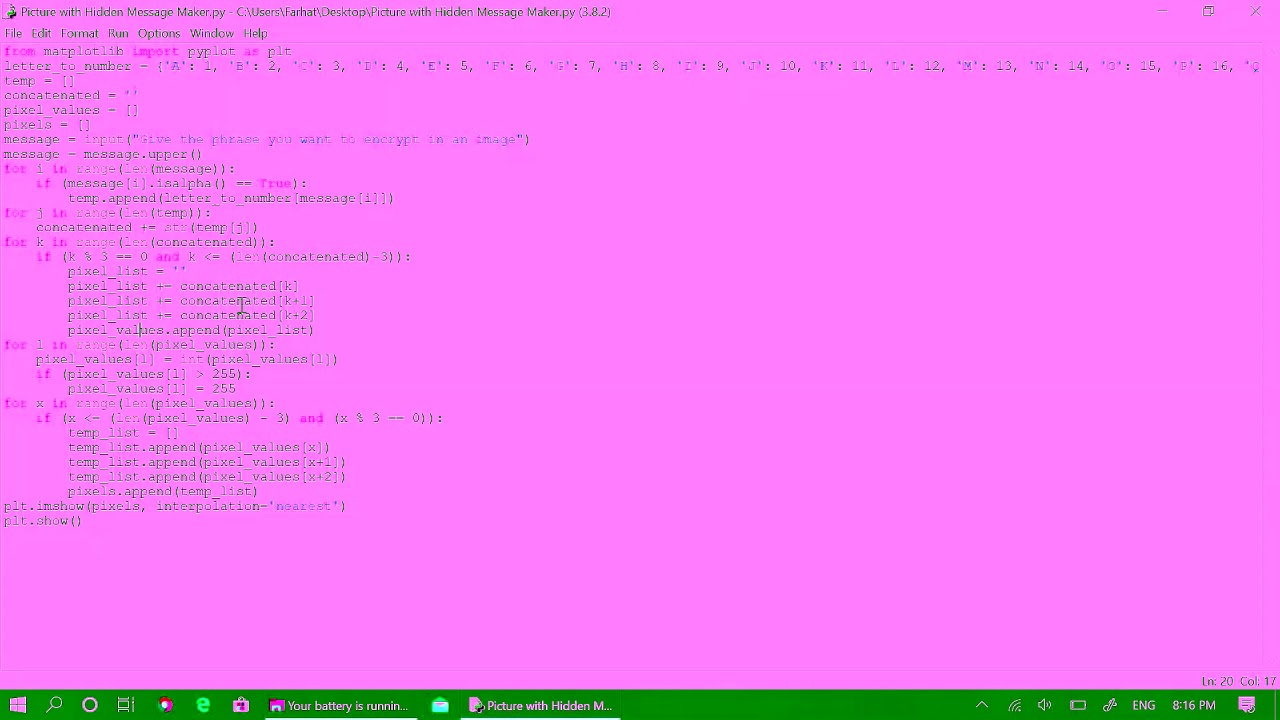Show hidden tray icons chevron
The image size is (1280, 720).
coord(982,705)
